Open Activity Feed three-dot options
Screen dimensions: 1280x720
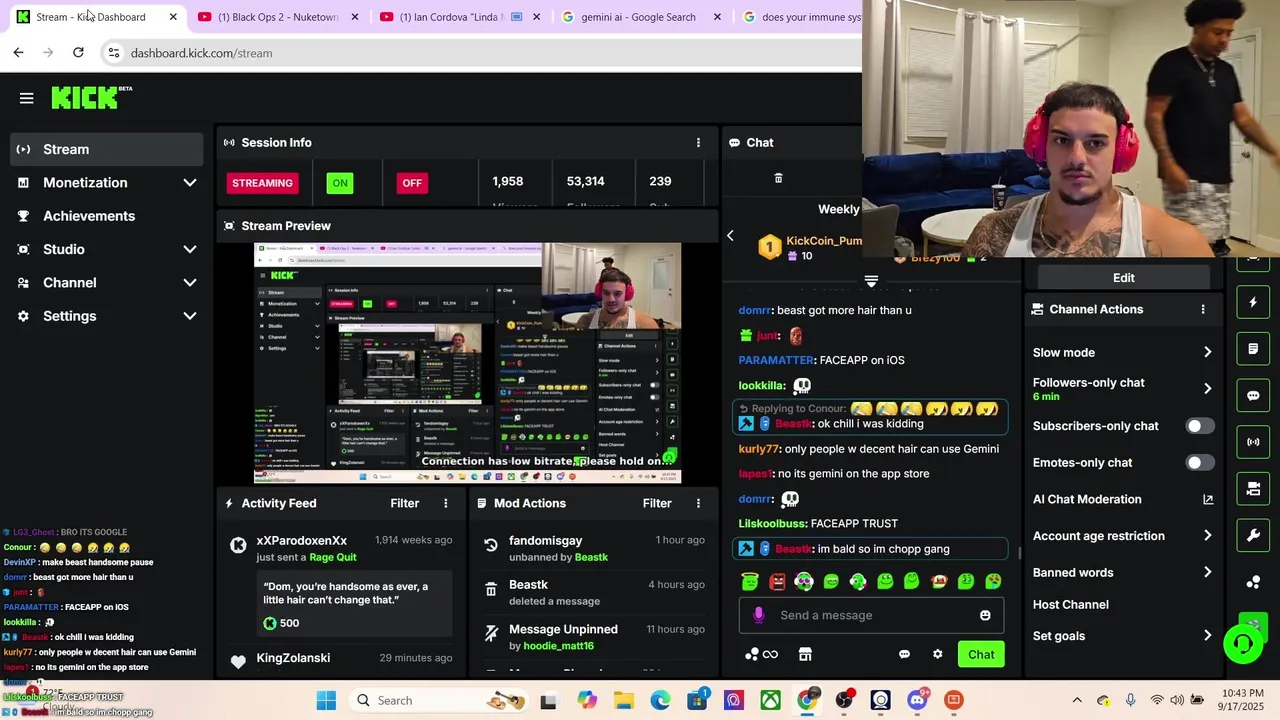446,503
